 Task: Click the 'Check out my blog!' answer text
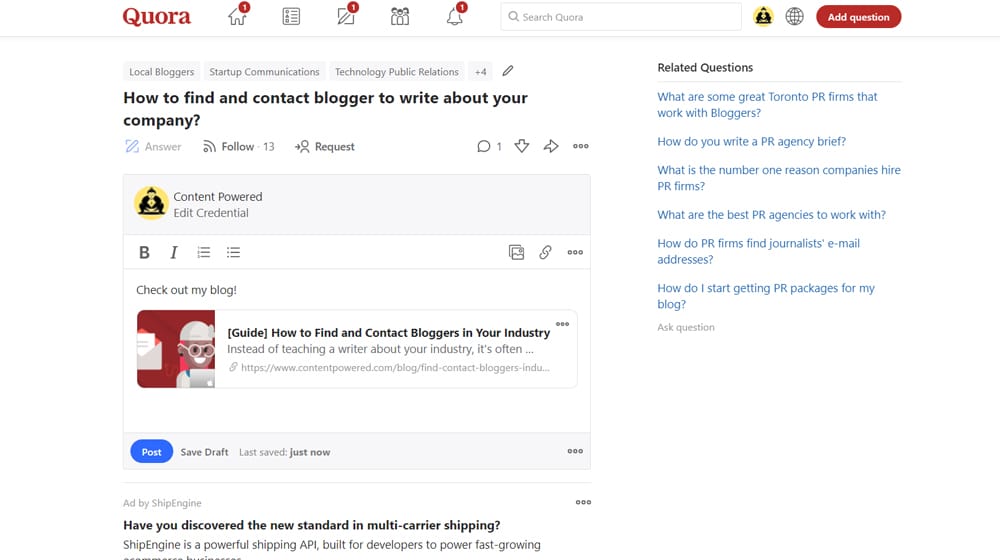(186, 290)
